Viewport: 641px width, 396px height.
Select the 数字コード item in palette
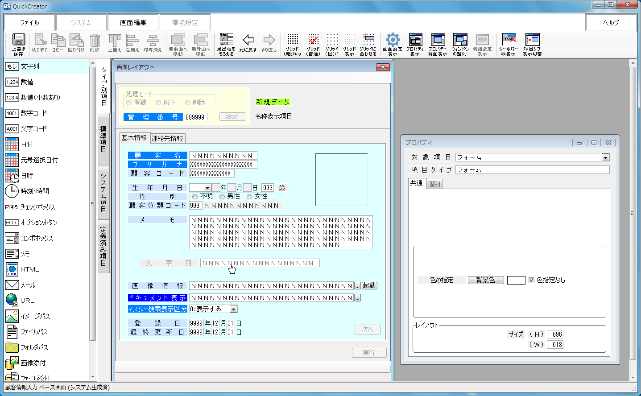pos(27,113)
